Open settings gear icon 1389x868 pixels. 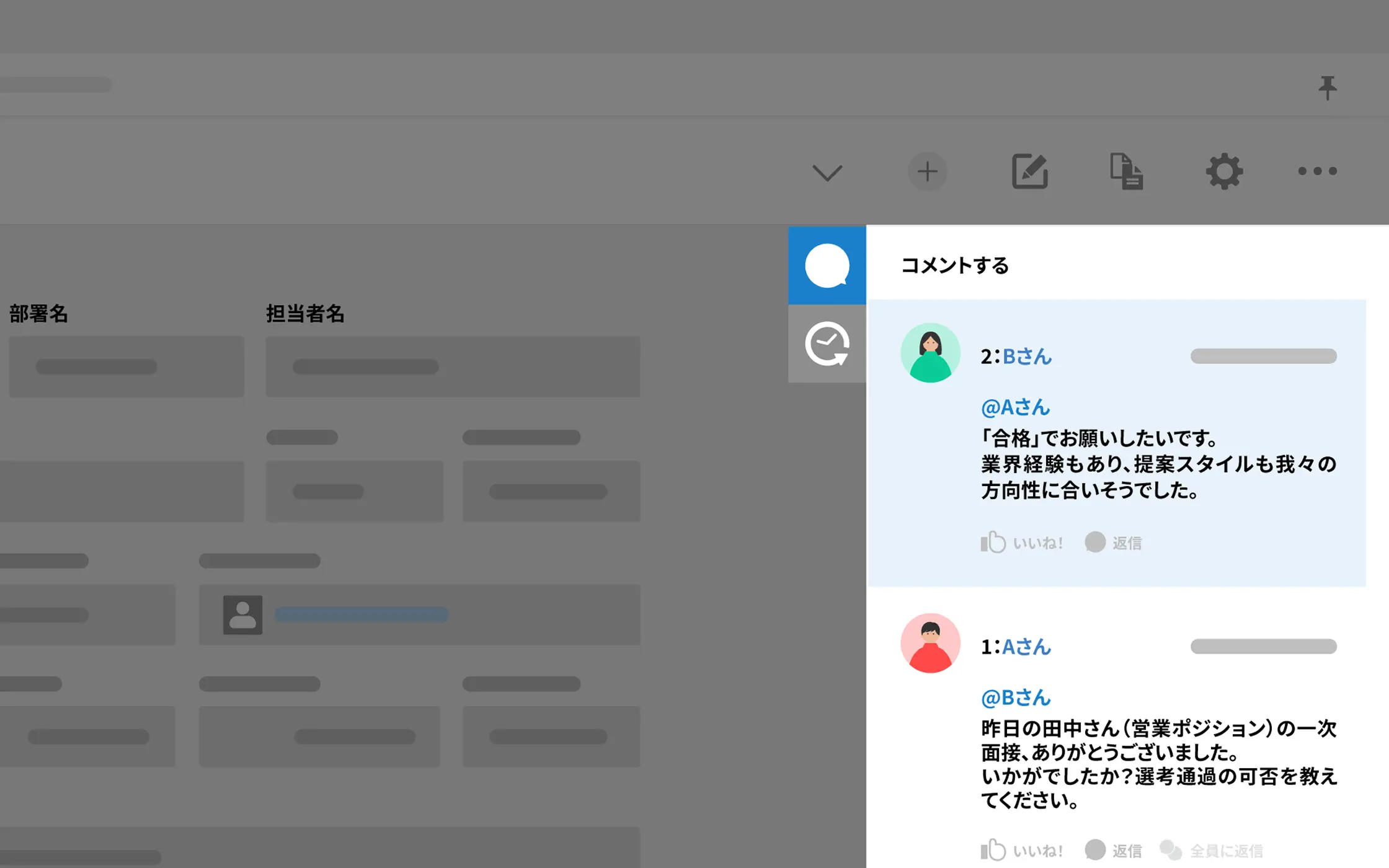pos(1224,171)
